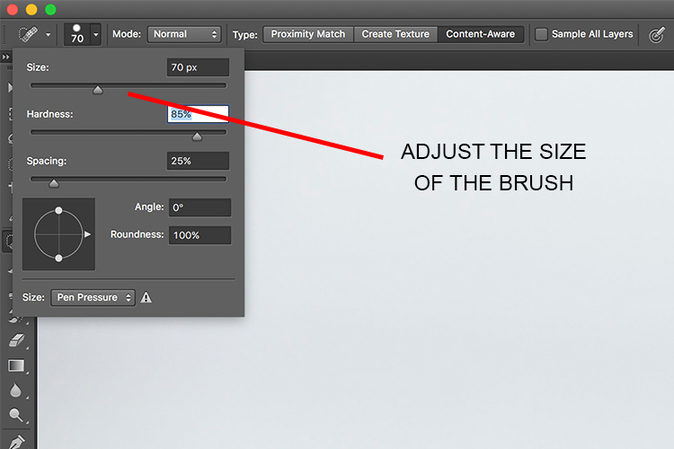Open the Spot Healing Brush tool preset picker
This screenshot has height=449, width=674.
tap(28, 34)
